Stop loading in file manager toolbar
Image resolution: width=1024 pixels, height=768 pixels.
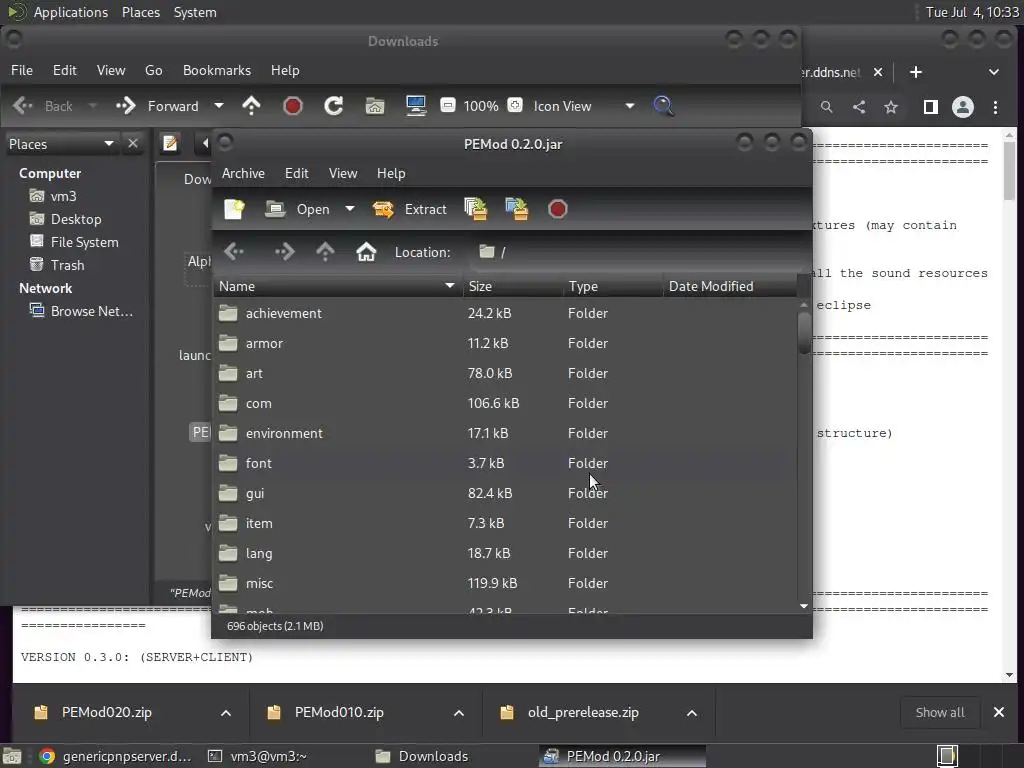[293, 106]
